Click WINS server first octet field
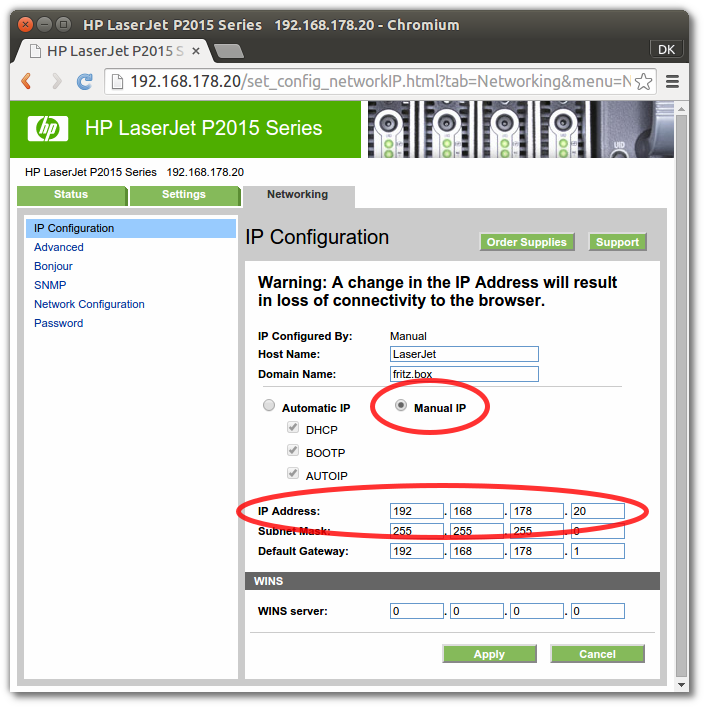The image size is (705, 708). (x=417, y=611)
